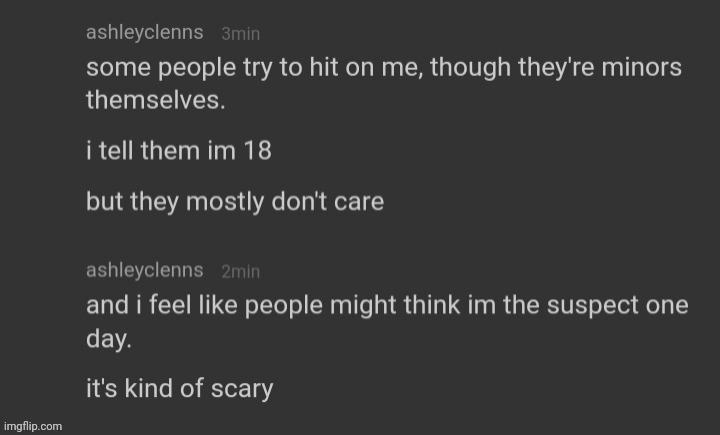Image resolution: width=720 pixels, height=435 pixels.
Task: Click the word 'mostly' in the chat
Action: (x=225, y=202)
